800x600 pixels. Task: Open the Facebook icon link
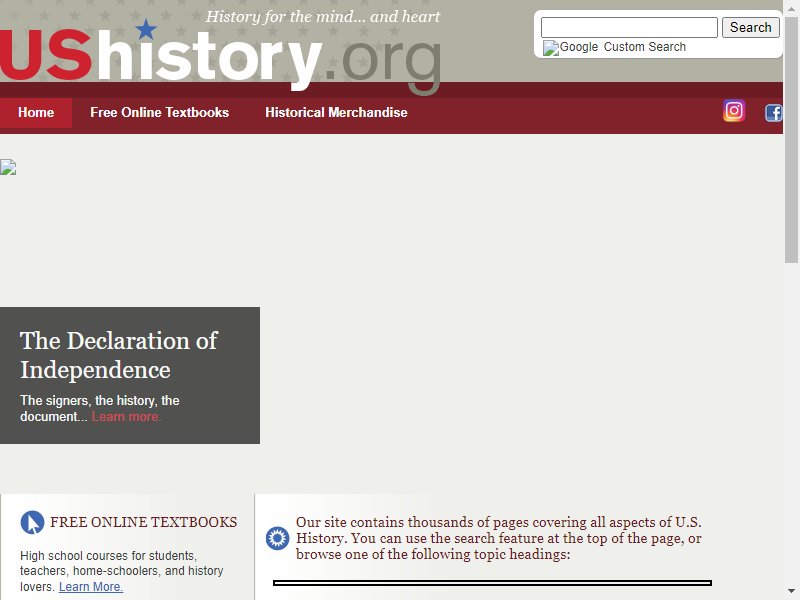(x=773, y=113)
